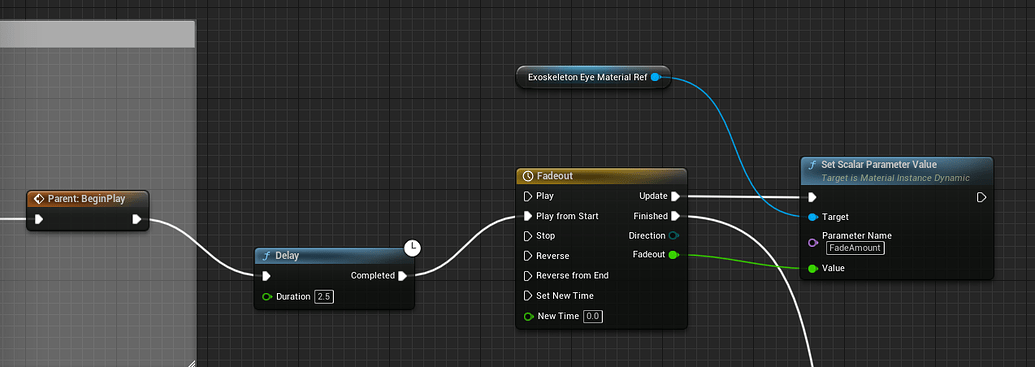Click Set Scalar Parameter Value function icon
Image resolution: width=1035 pixels, height=367 pixels.
[x=812, y=165]
